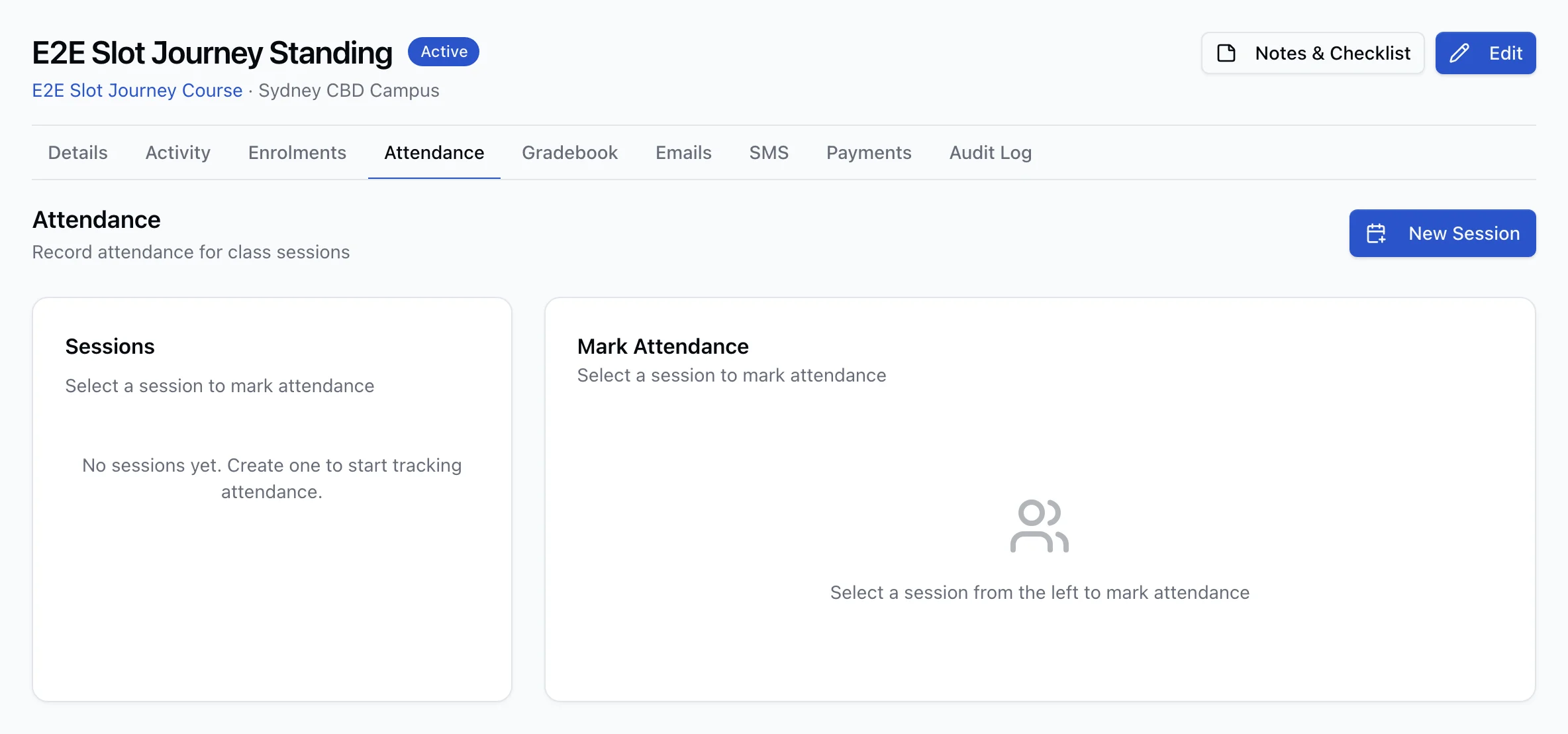Viewport: 1568px width, 734px height.
Task: Click the Sessions card heading
Action: pos(110,346)
